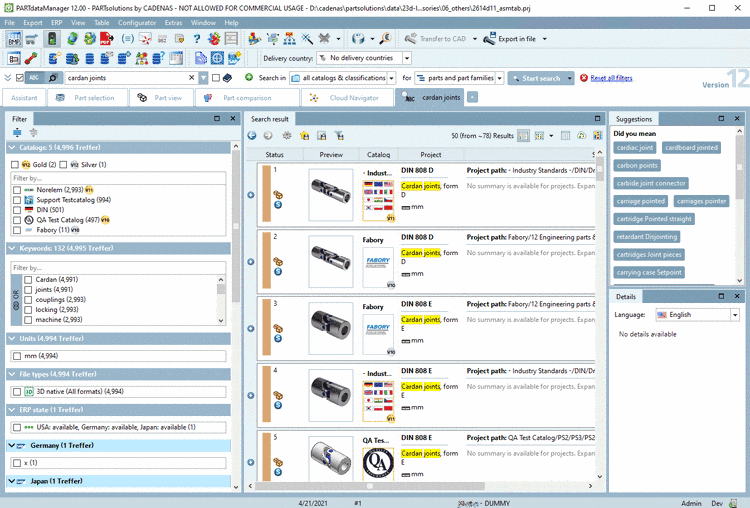750x508 pixels.
Task: Open the search history dropdown arrow
Action: [204, 77]
